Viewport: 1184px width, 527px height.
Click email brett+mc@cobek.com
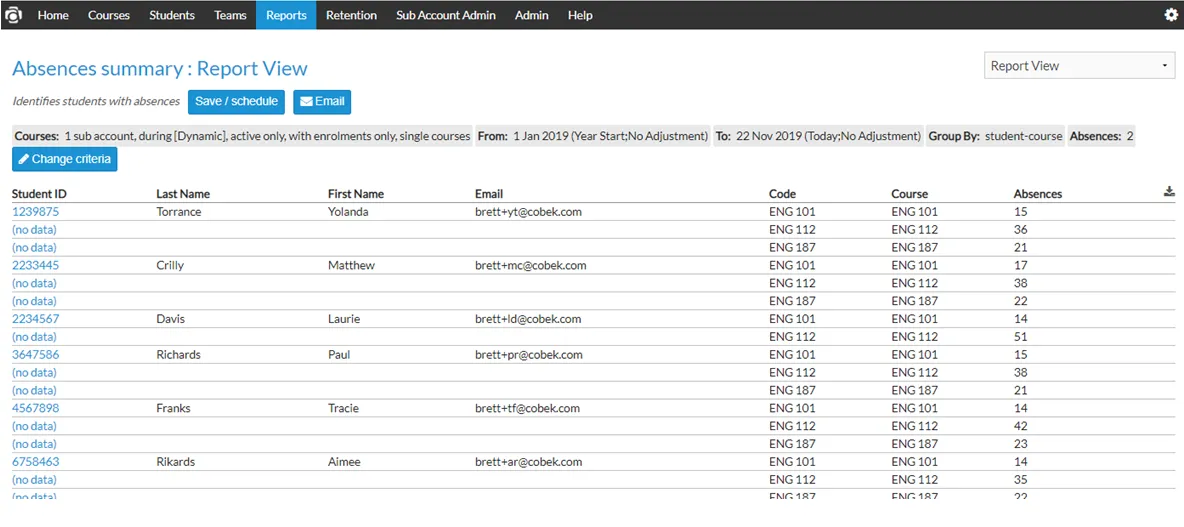click(x=531, y=266)
